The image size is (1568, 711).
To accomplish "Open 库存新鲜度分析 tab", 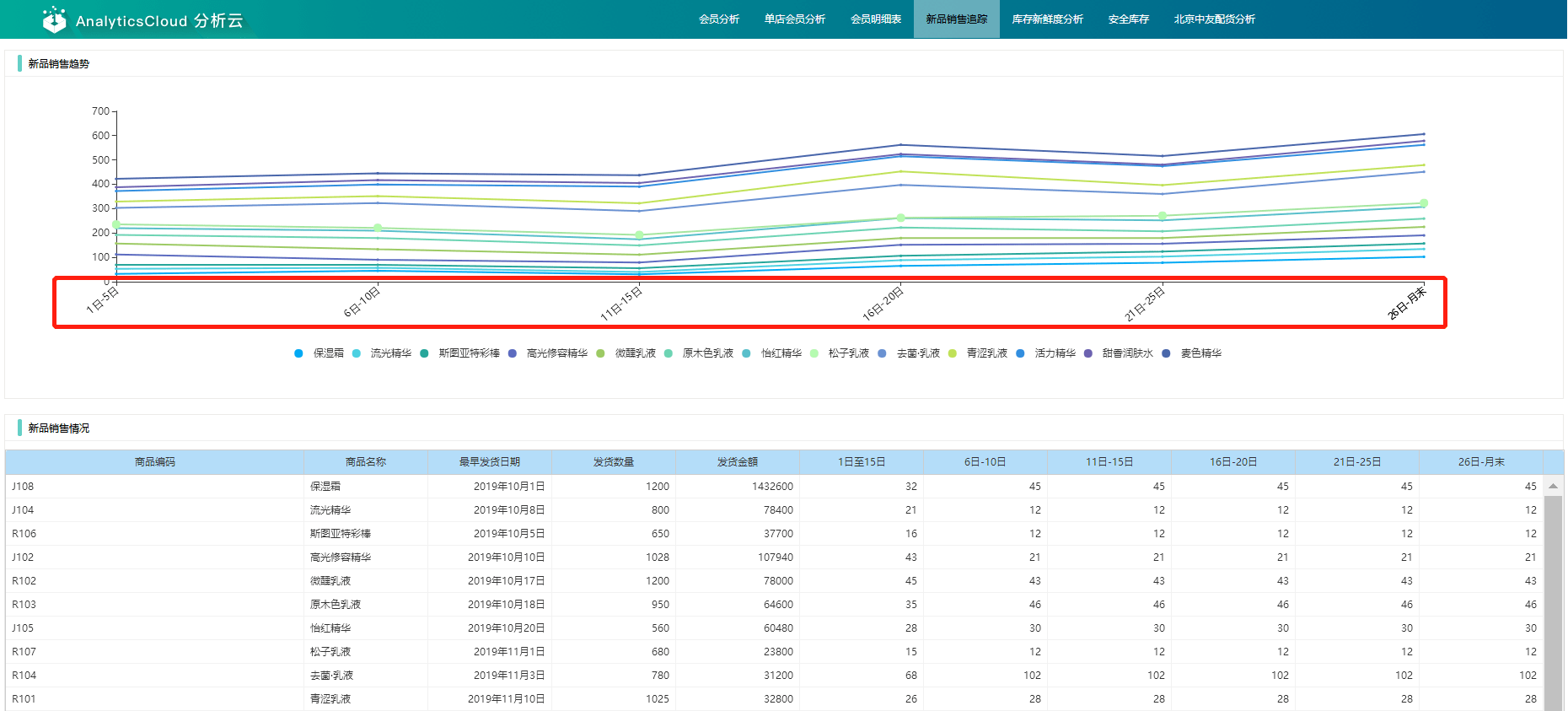I will point(1048,19).
